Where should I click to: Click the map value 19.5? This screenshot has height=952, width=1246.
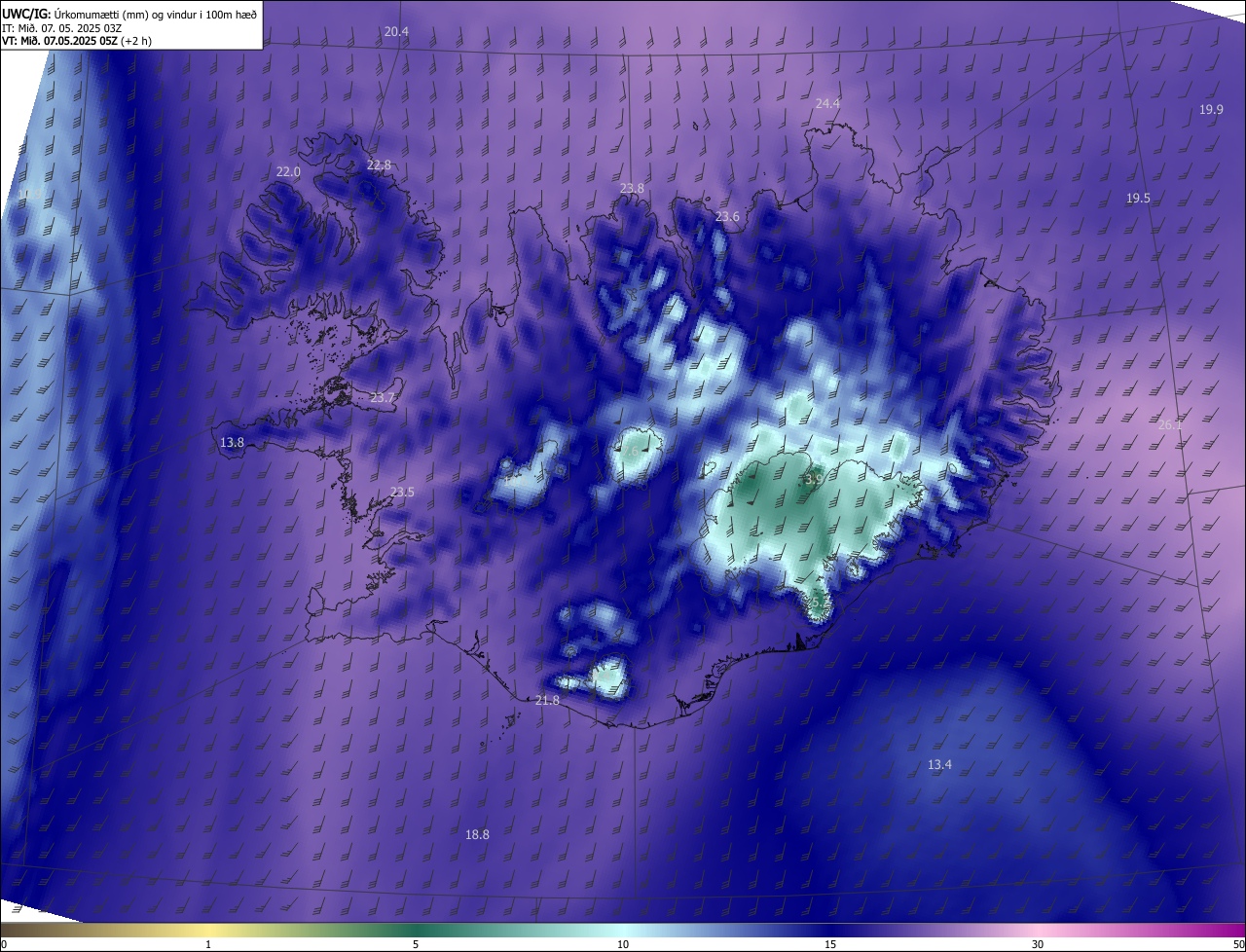pyautogui.click(x=1138, y=198)
